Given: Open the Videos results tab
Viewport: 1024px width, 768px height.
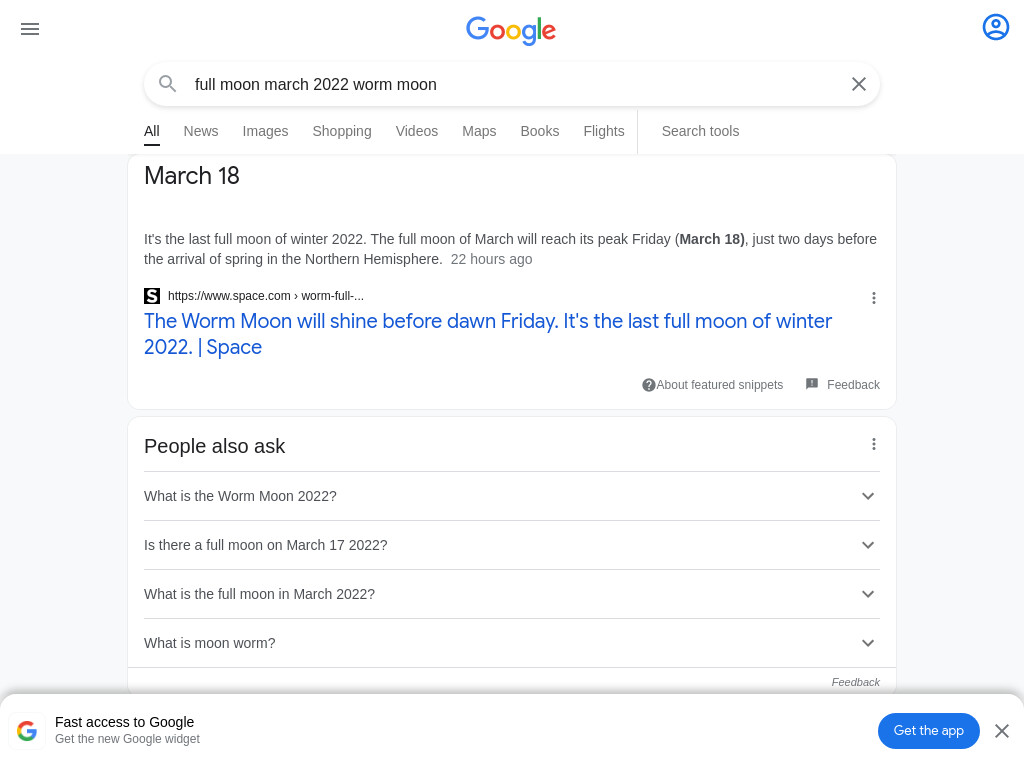Looking at the screenshot, I should tap(417, 131).
